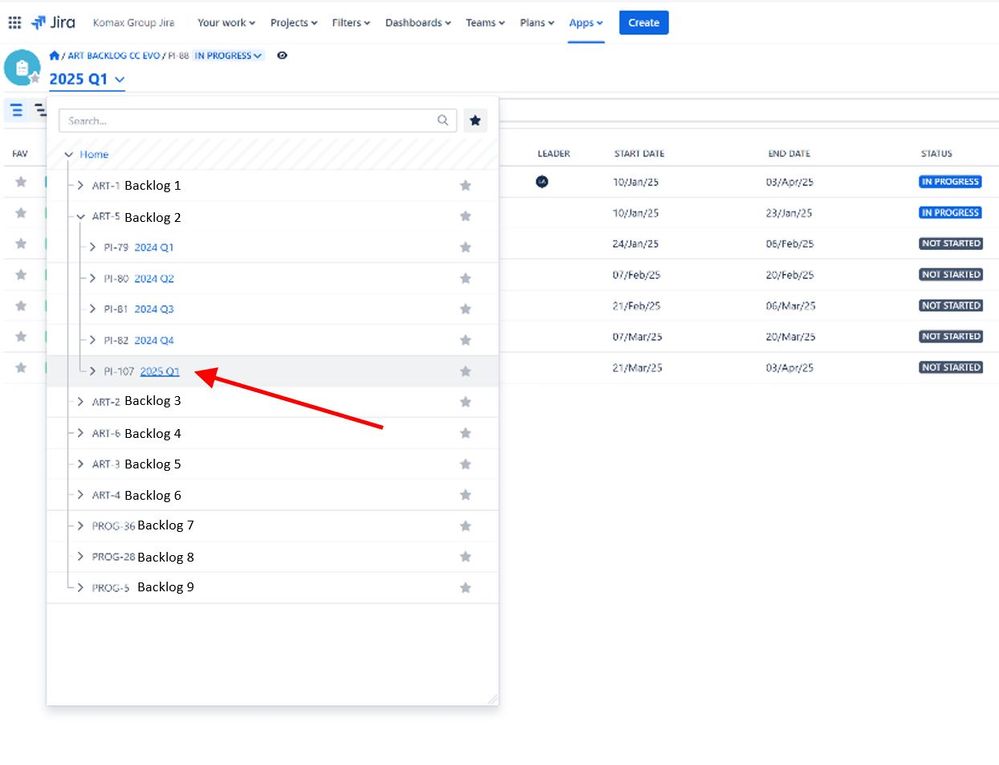Click the PI-88 breadcrumb link
This screenshot has width=999, height=765.
(178, 55)
